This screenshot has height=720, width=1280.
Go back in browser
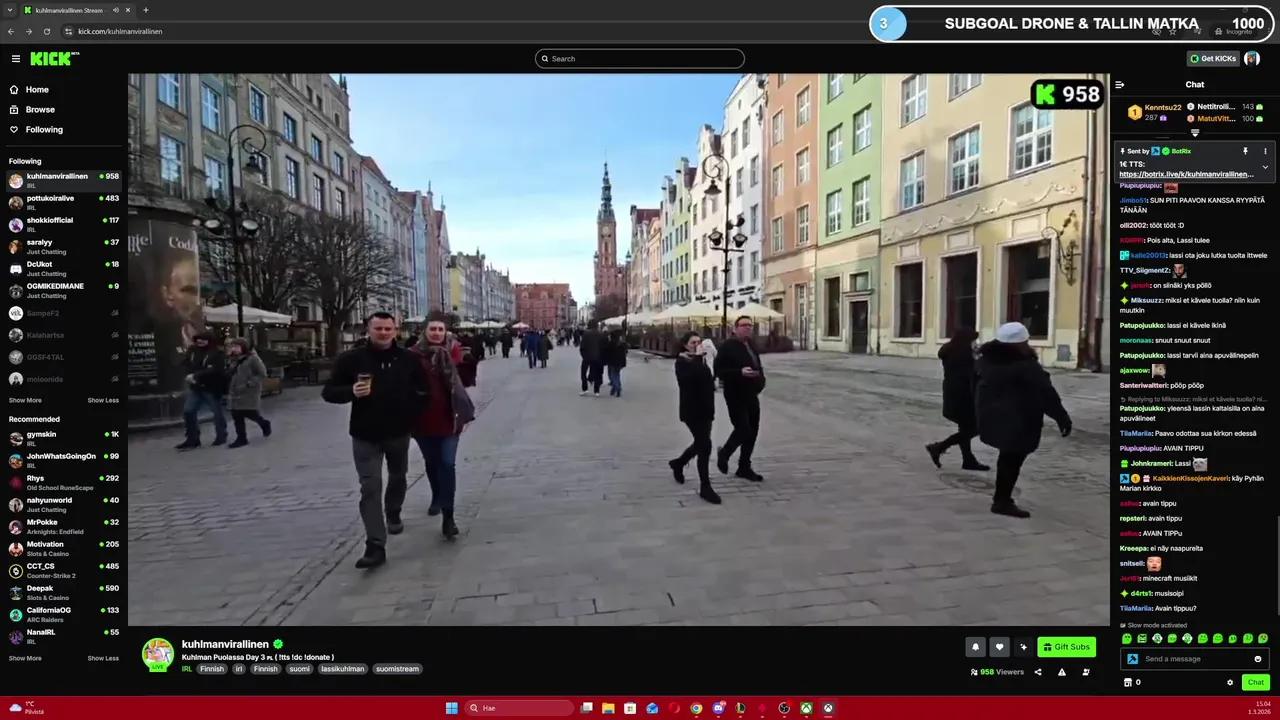click(11, 31)
